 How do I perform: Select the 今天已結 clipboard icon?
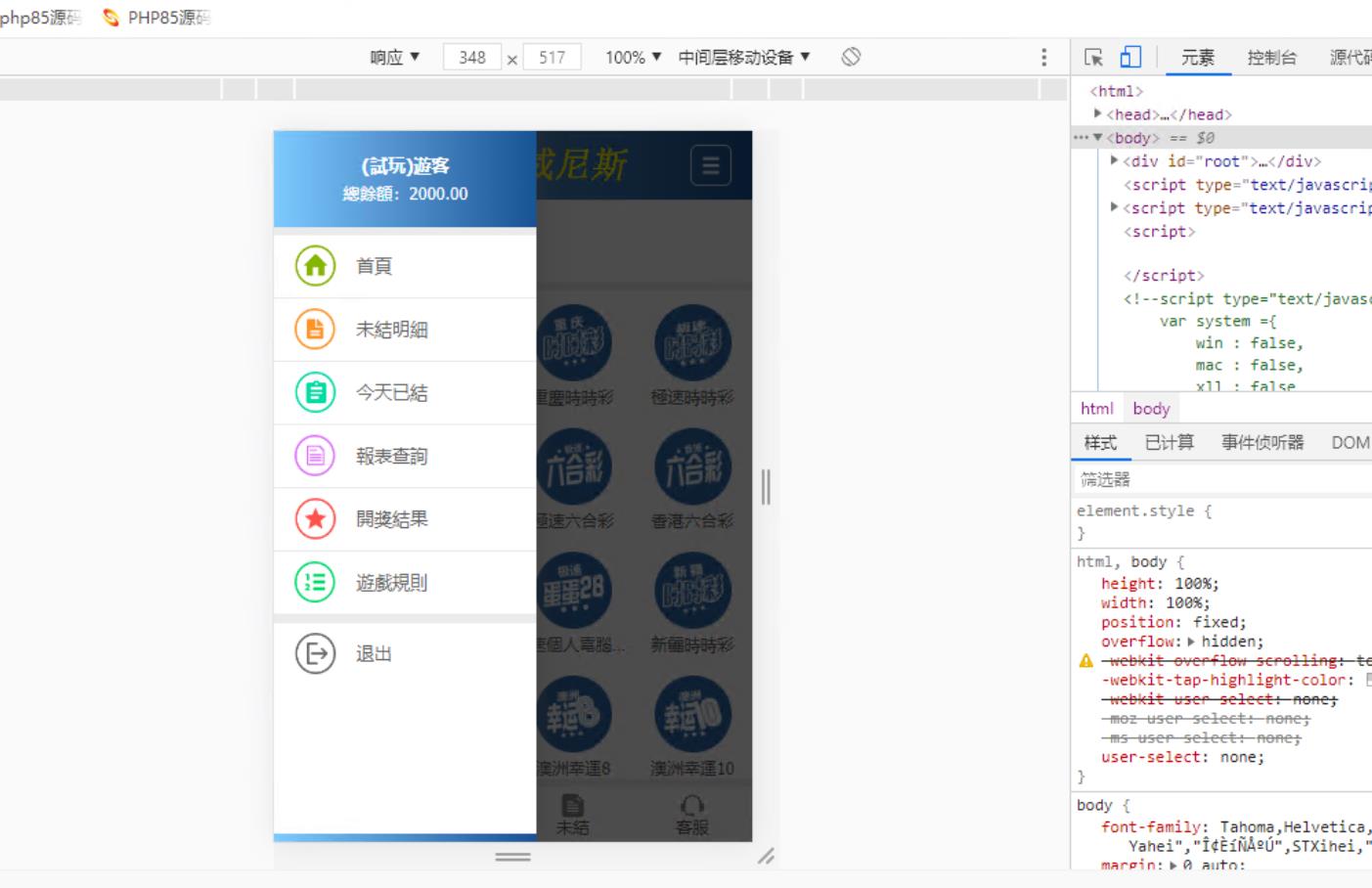tap(315, 393)
